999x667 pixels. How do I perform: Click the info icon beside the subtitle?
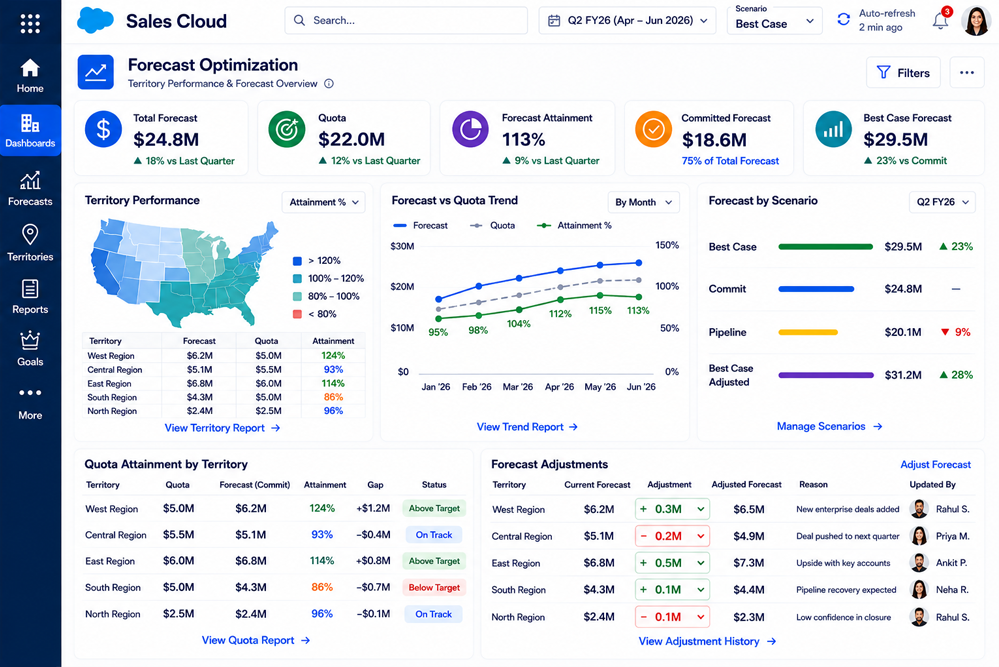[x=329, y=83]
